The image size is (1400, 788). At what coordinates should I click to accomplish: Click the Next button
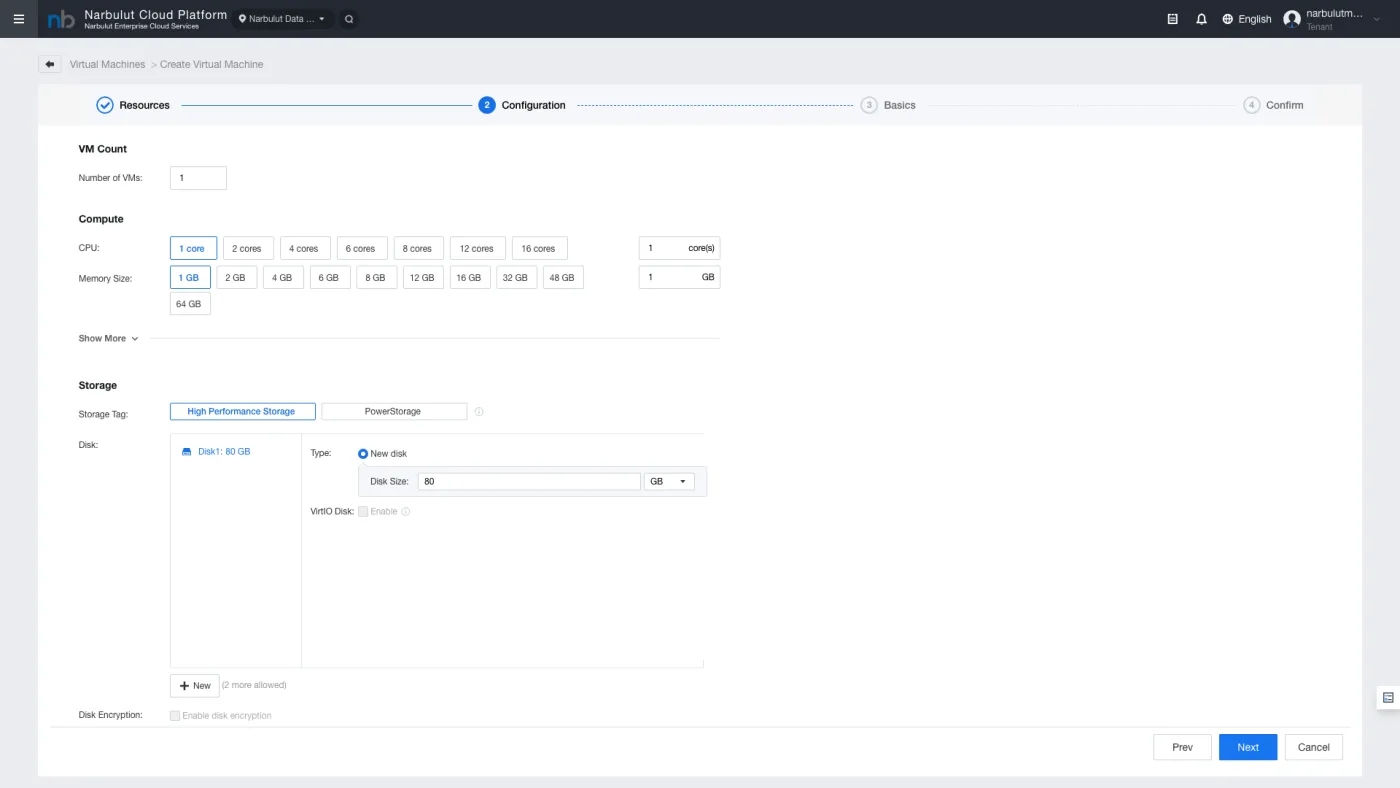click(1248, 747)
